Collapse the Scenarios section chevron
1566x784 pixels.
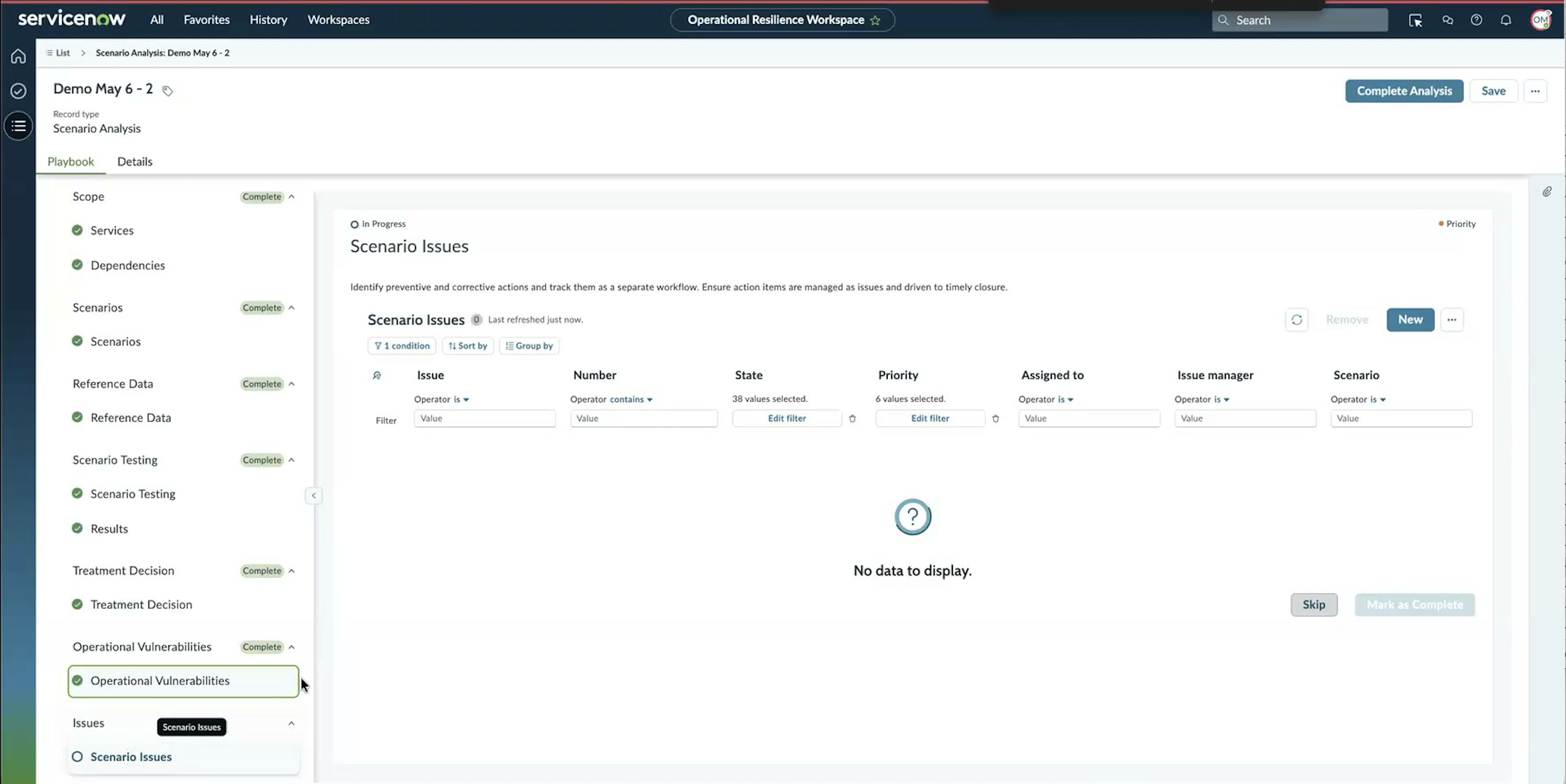coord(292,307)
